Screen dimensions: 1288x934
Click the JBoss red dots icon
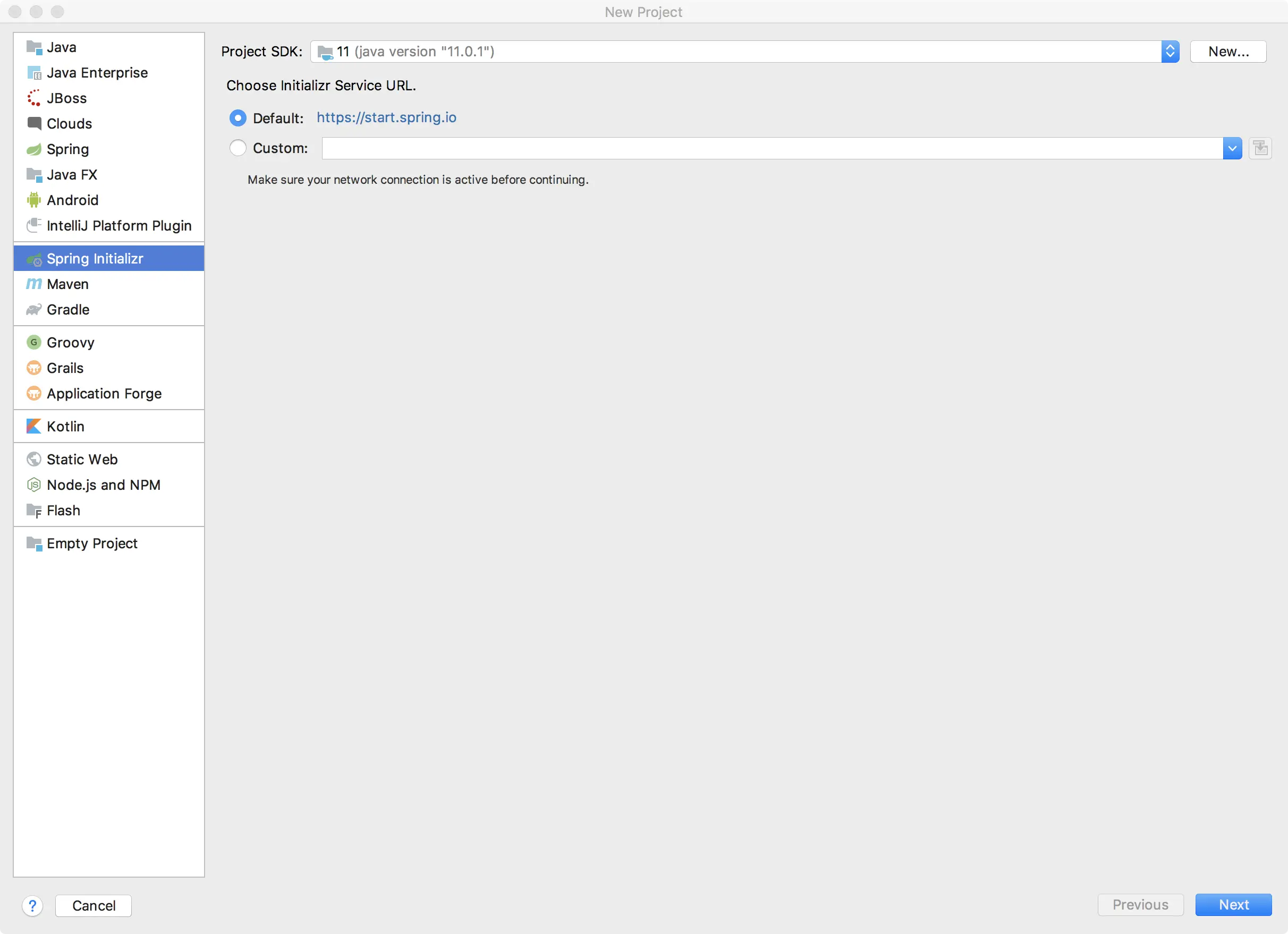(34, 98)
